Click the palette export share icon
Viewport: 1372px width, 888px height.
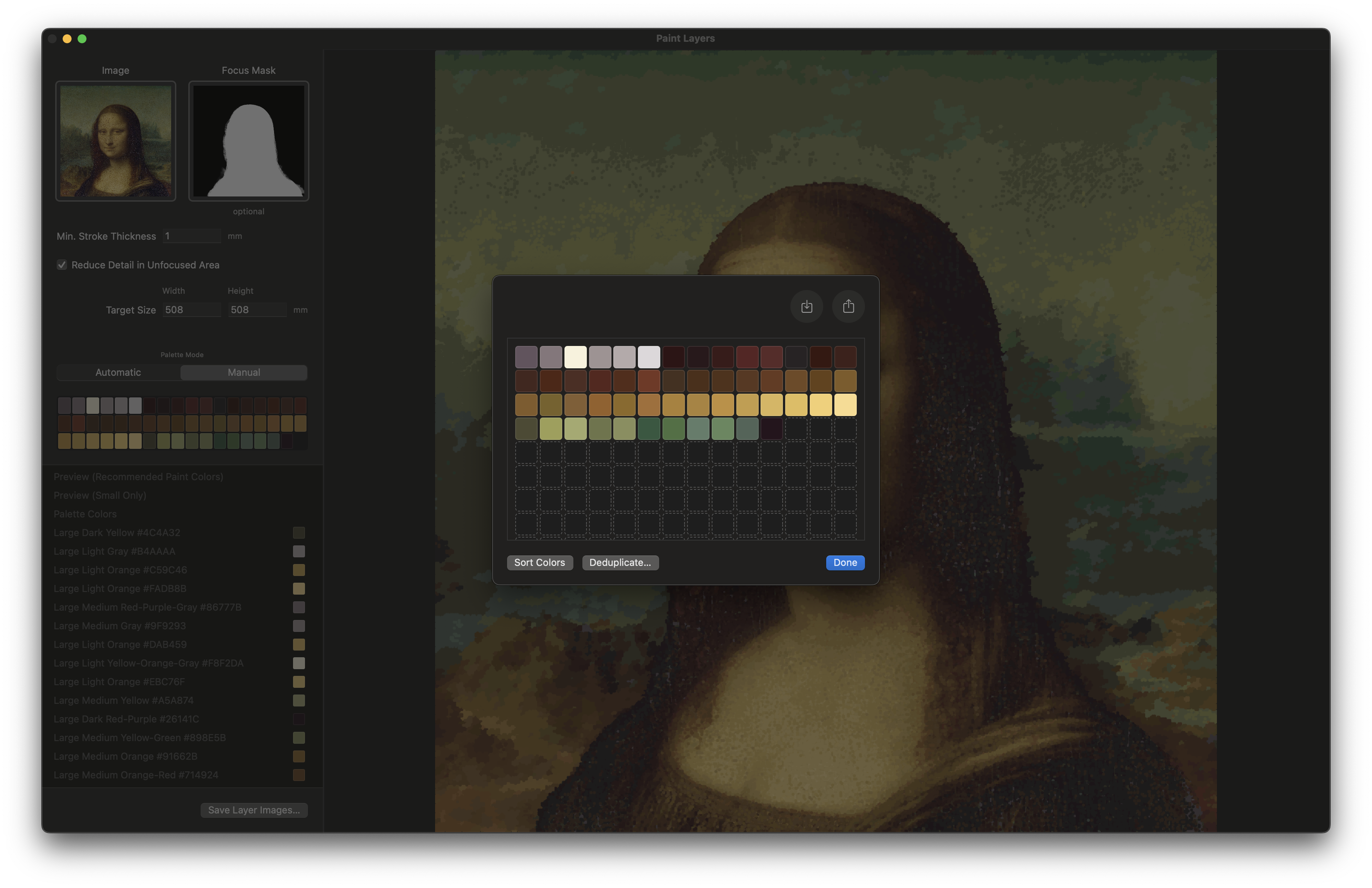click(x=848, y=306)
